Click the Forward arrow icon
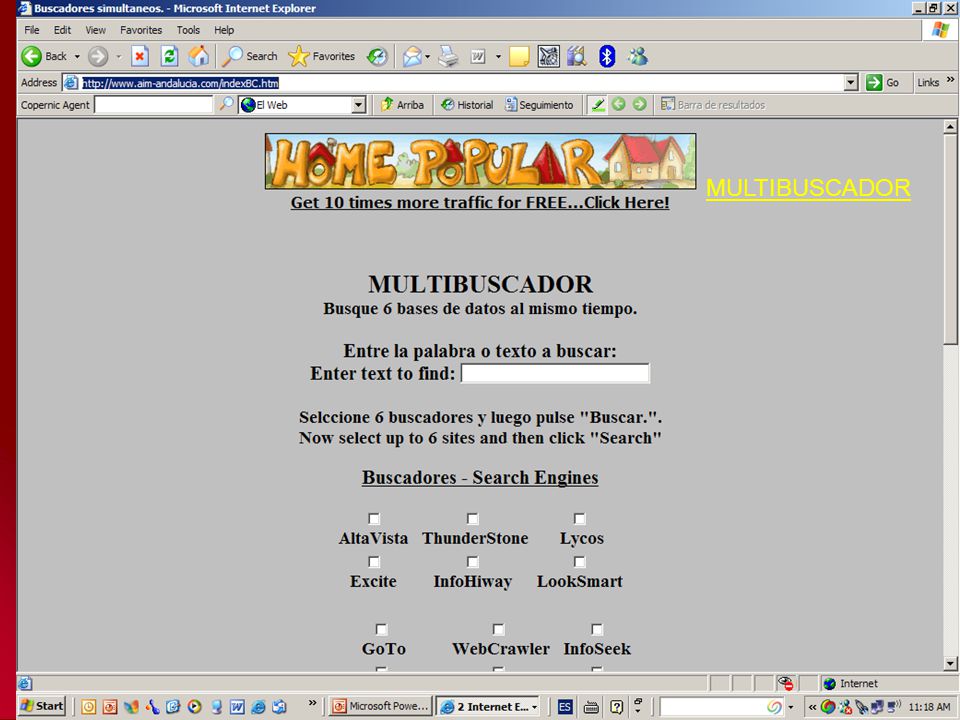This screenshot has width=960, height=720. point(97,56)
